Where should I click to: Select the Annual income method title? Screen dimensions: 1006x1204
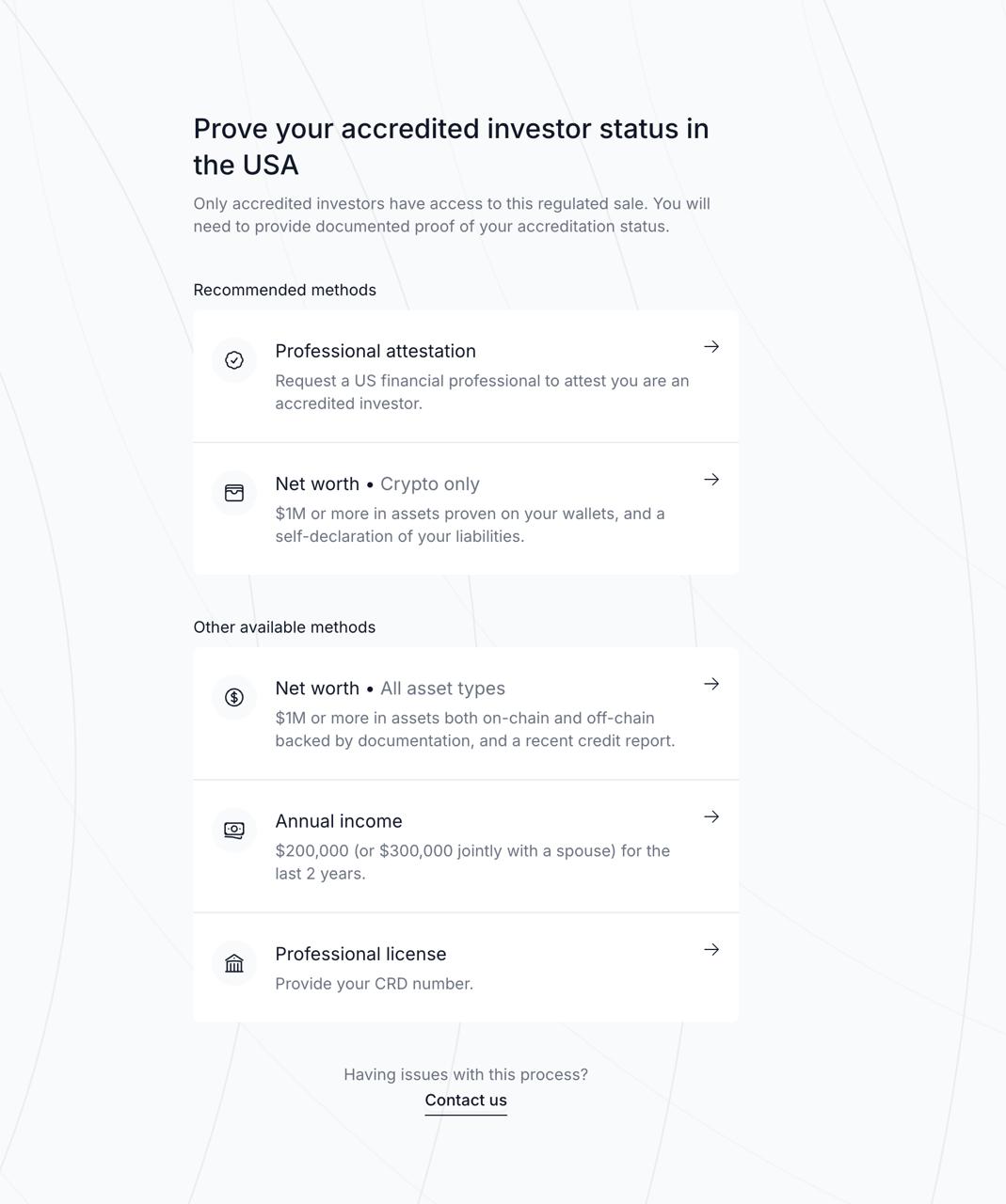coord(339,821)
